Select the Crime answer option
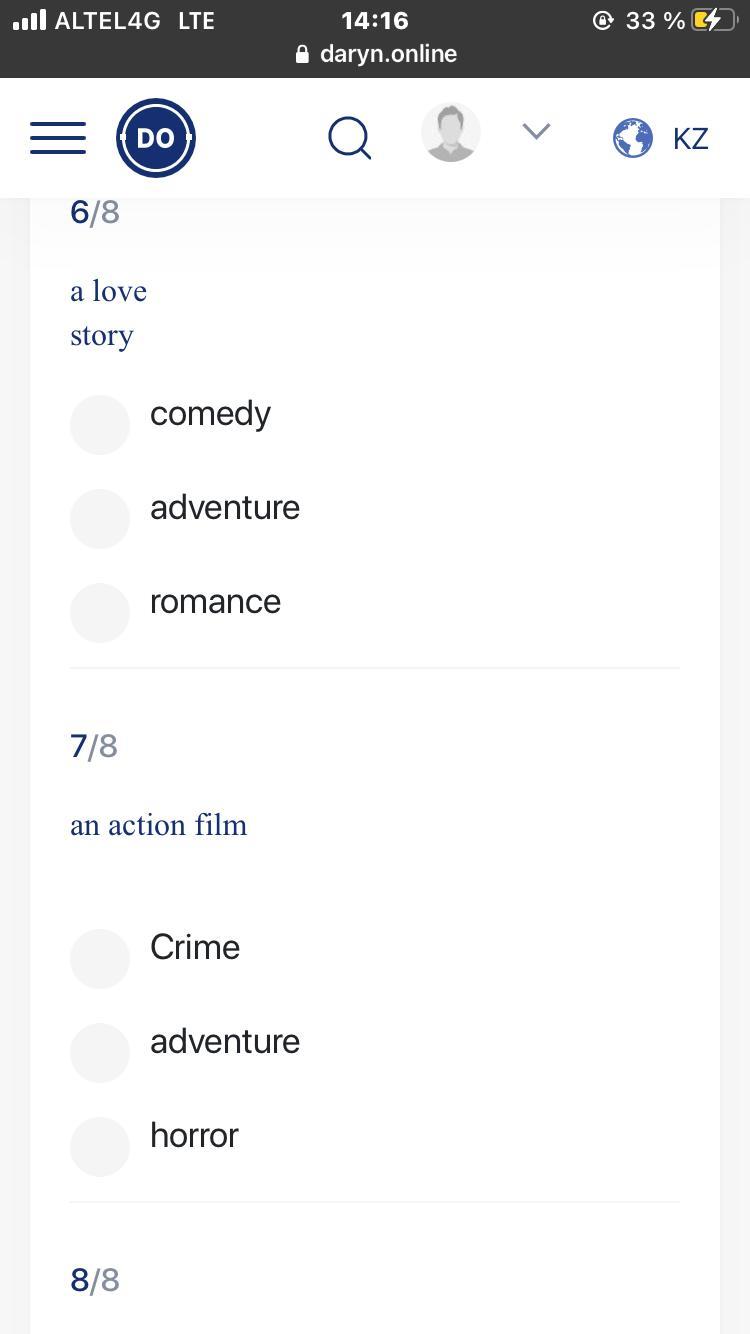The height and width of the screenshot is (1334, 750). [x=100, y=959]
